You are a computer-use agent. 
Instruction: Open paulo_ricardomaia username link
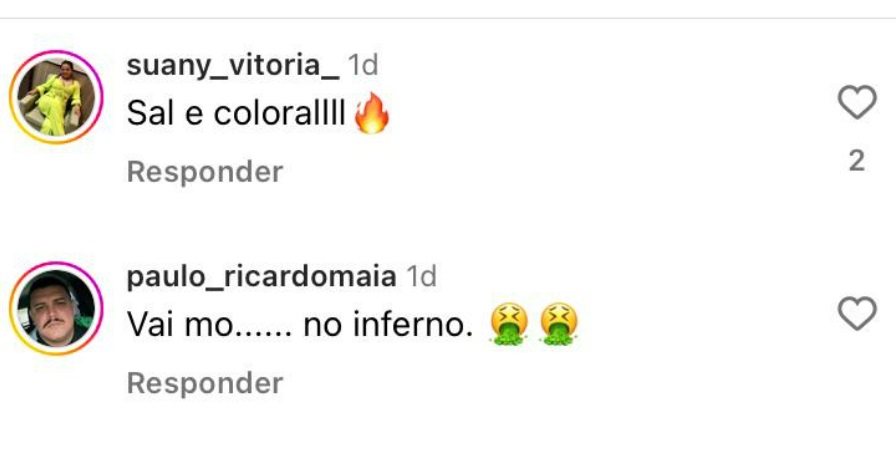(262, 277)
